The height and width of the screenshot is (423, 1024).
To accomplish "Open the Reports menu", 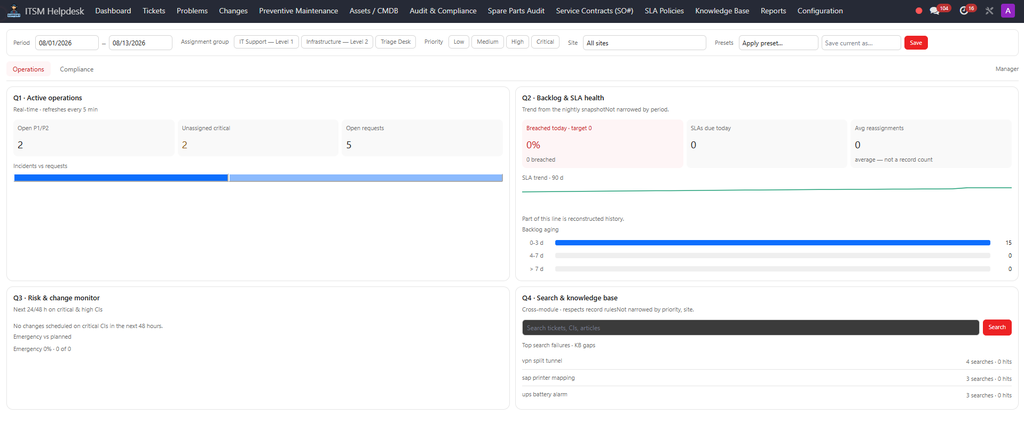I will click(x=773, y=10).
